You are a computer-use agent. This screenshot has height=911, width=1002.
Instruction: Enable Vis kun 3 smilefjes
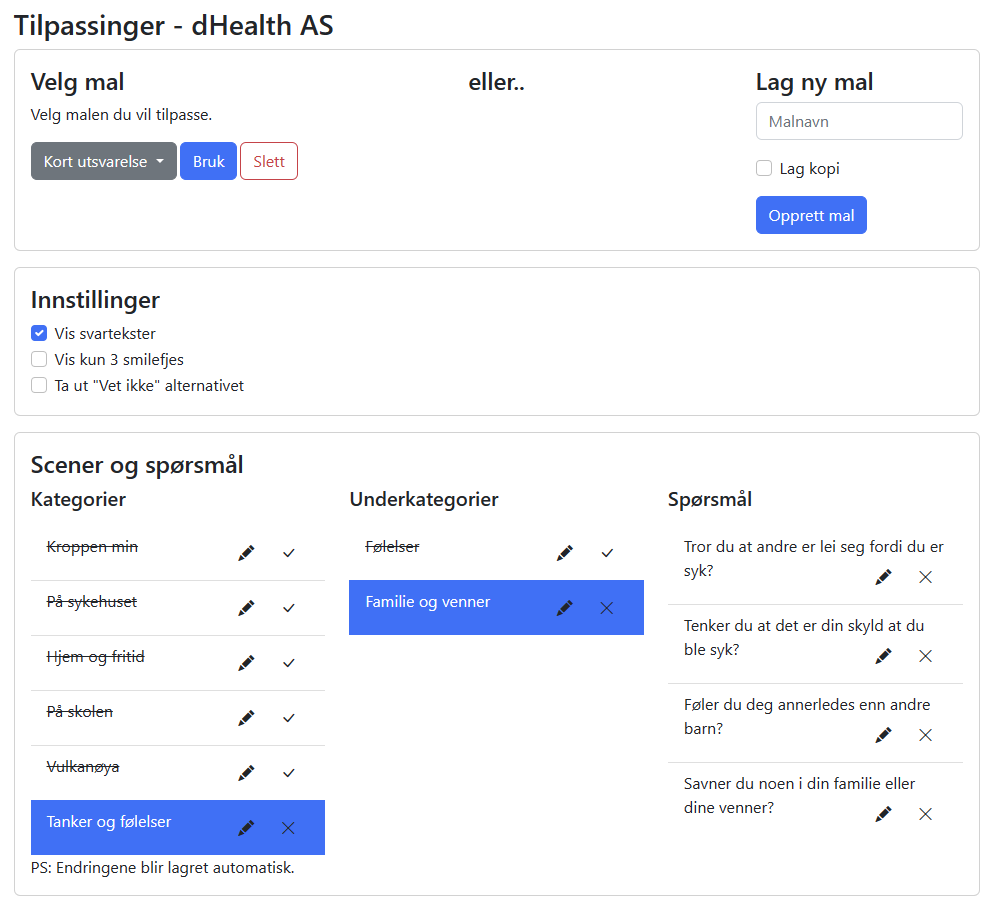39,360
